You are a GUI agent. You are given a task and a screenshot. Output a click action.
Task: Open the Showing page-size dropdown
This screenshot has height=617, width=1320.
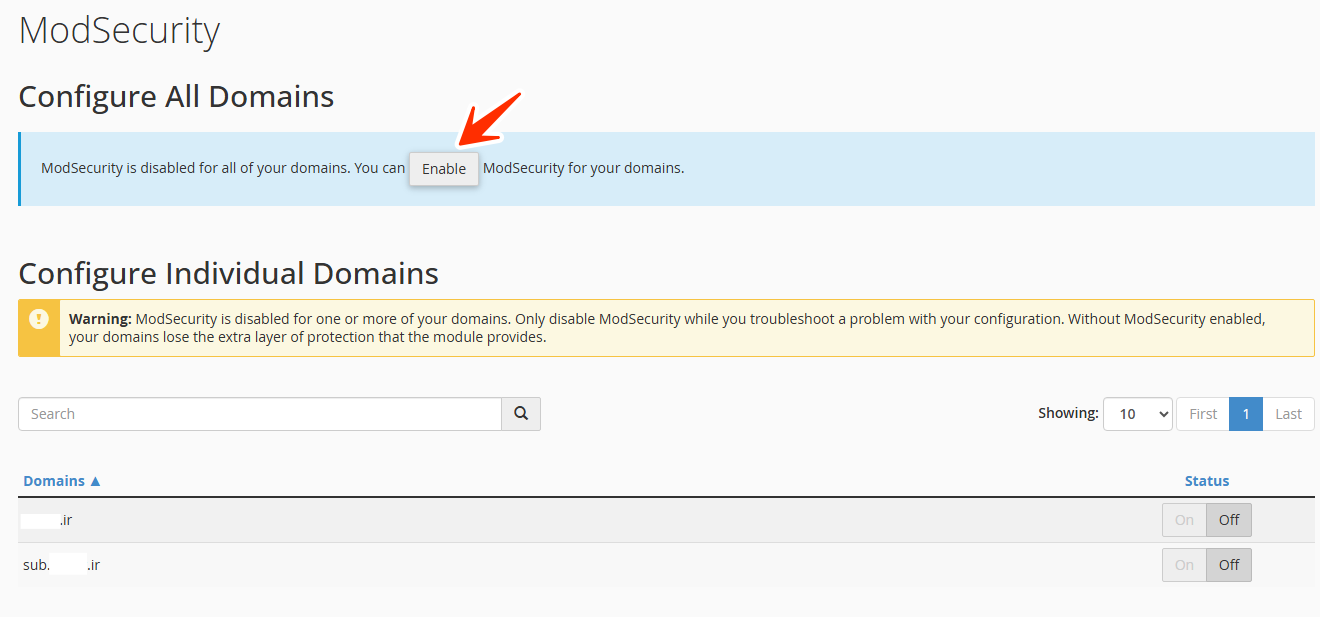[1138, 414]
